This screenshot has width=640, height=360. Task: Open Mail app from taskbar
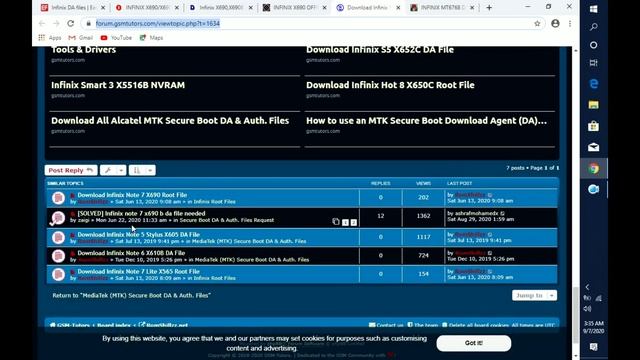click(x=594, y=147)
